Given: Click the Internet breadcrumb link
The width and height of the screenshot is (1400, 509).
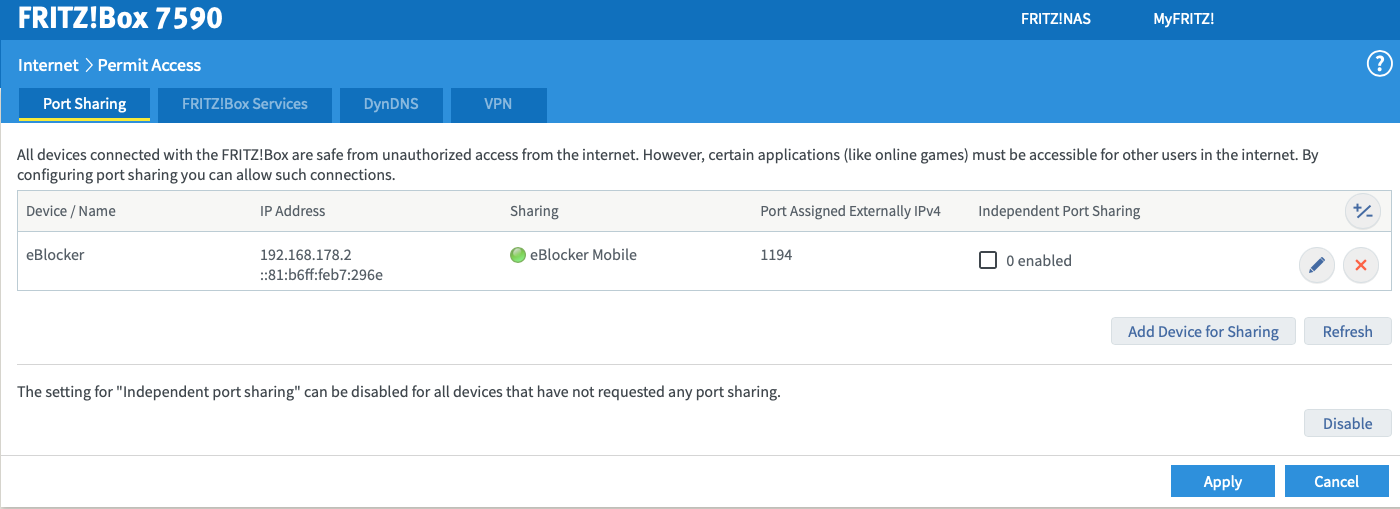Looking at the screenshot, I should point(48,65).
